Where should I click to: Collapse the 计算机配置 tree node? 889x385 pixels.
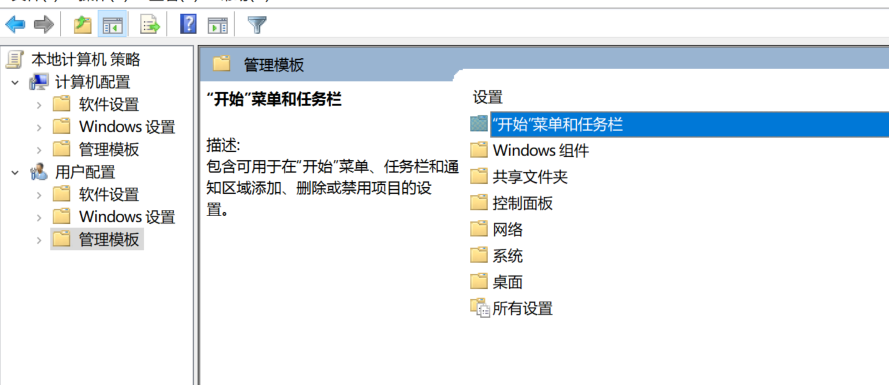click(x=15, y=82)
